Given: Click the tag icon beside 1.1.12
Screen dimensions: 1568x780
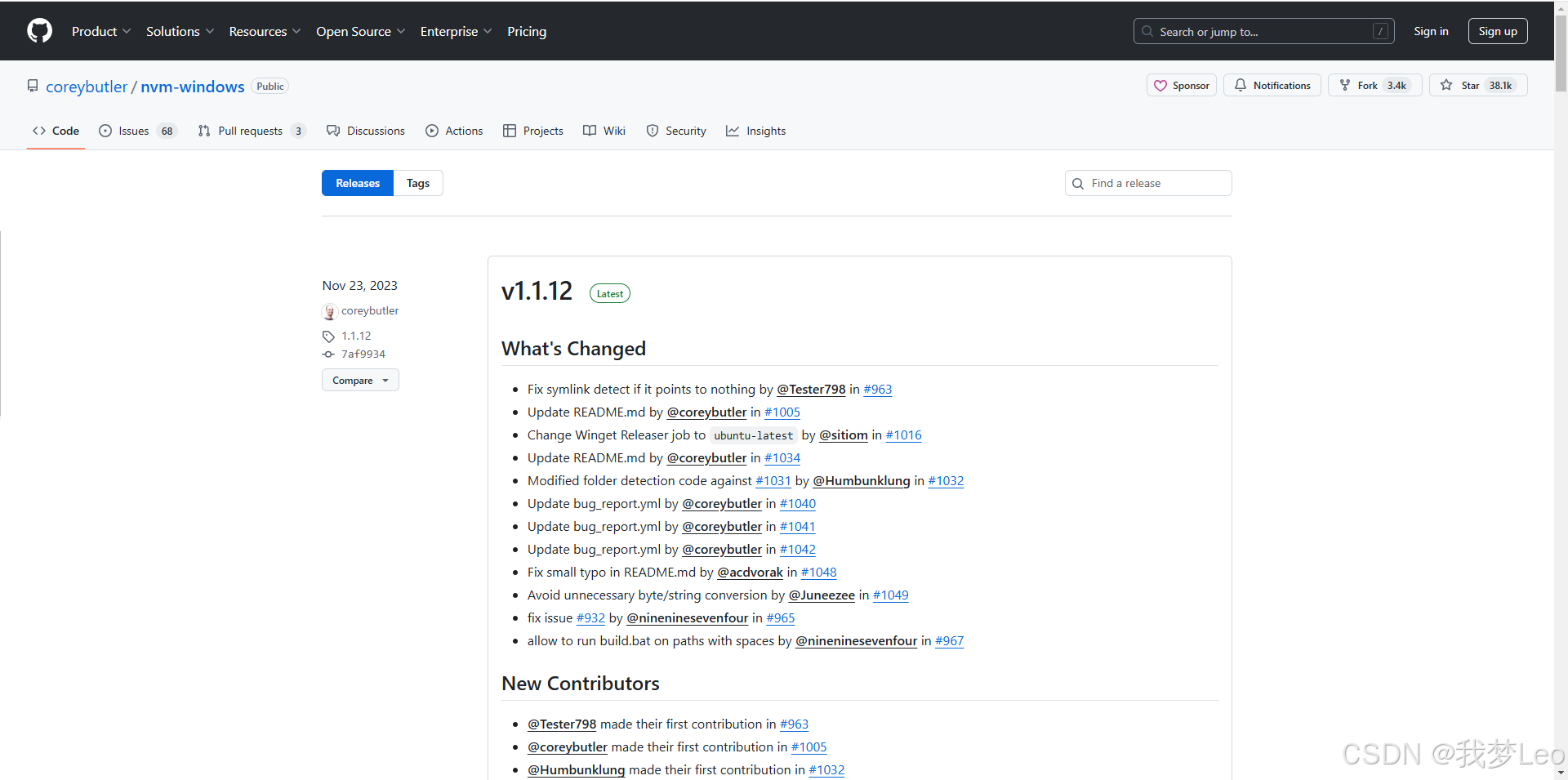Looking at the screenshot, I should [328, 337].
